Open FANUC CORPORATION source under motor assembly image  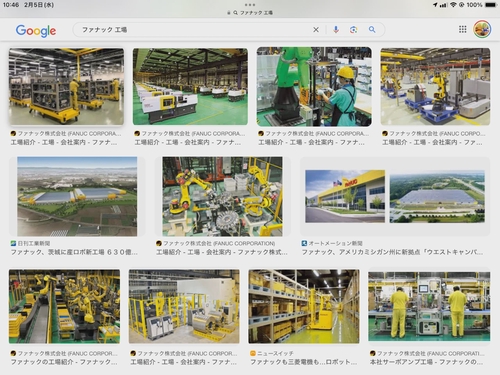[219, 243]
